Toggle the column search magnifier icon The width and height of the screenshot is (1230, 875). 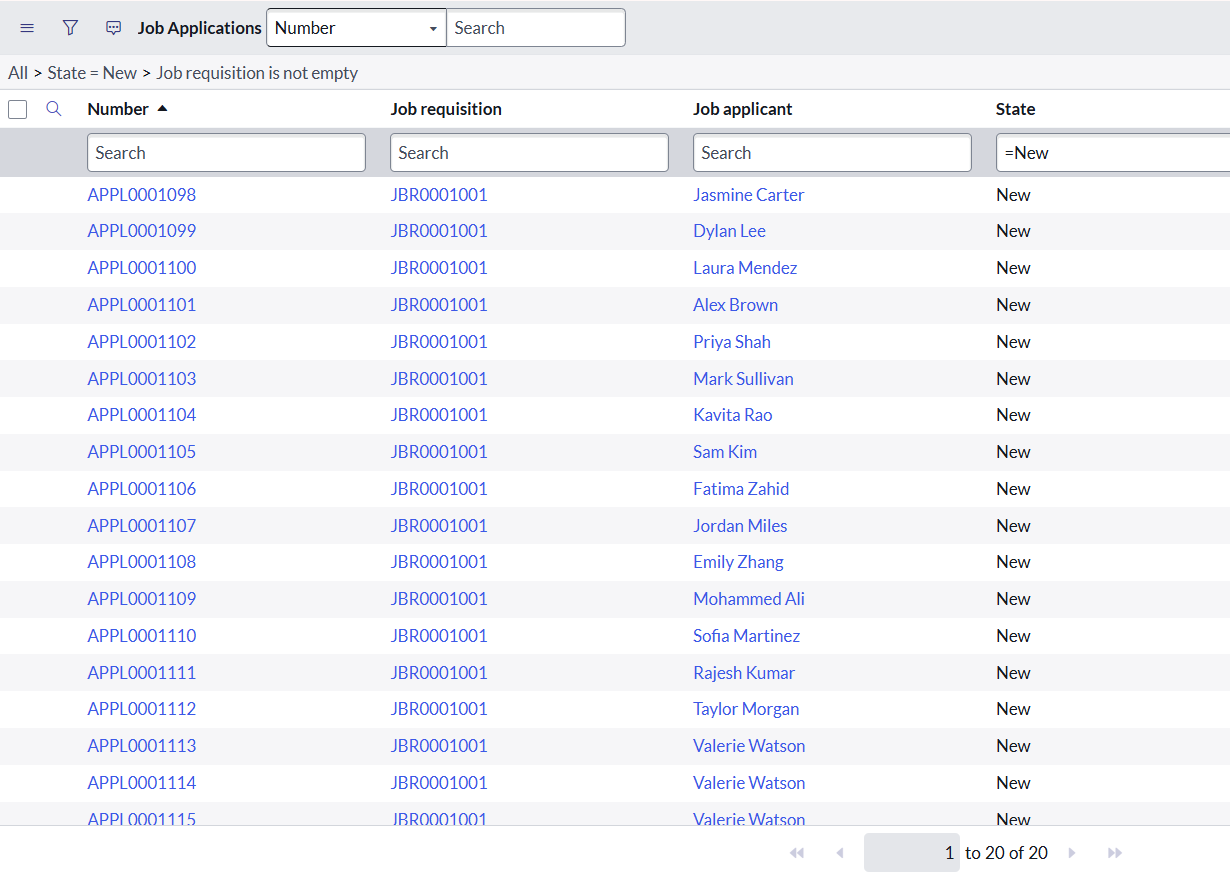pyautogui.click(x=54, y=109)
